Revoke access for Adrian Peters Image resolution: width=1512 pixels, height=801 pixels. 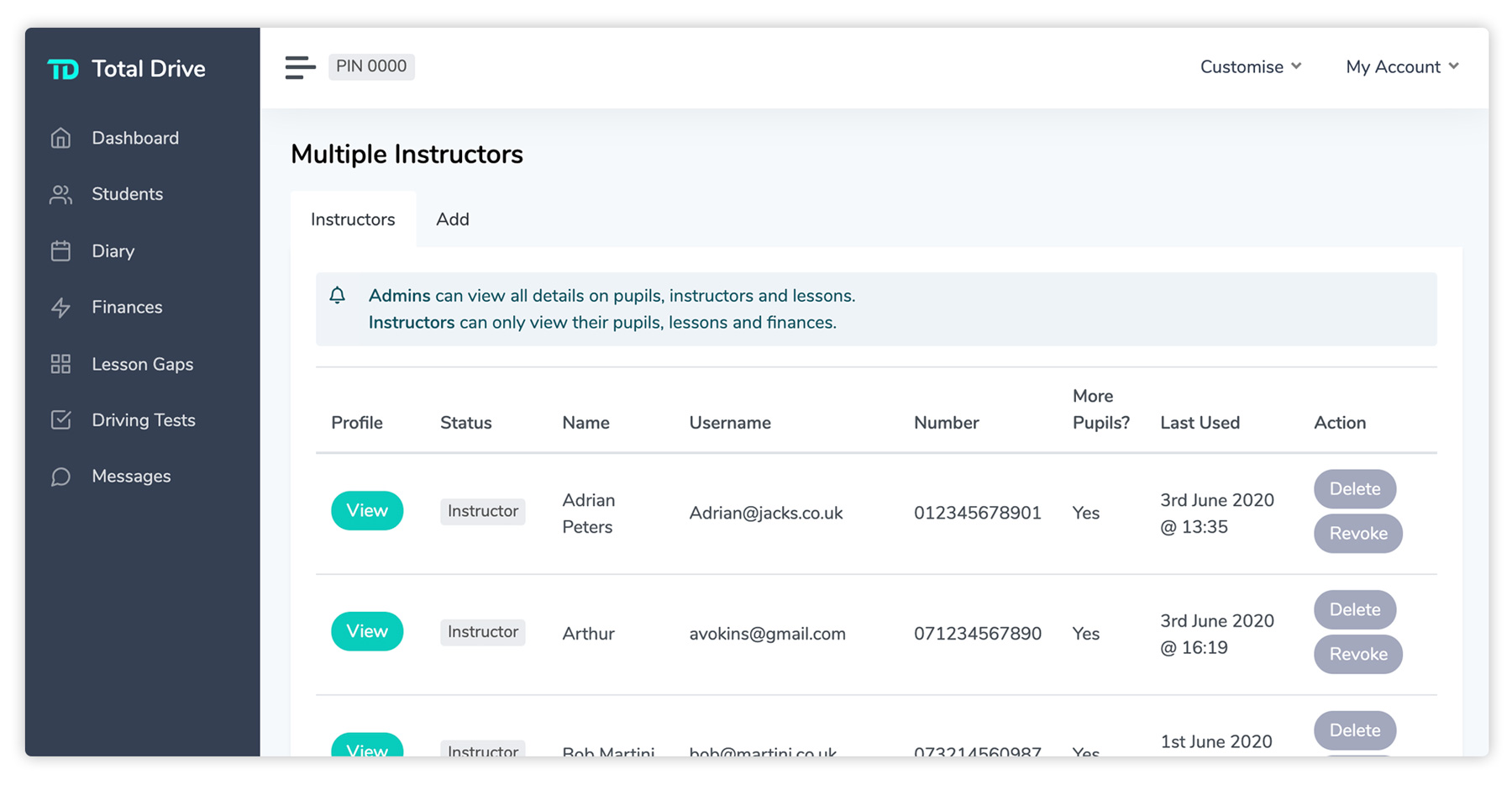tap(1357, 533)
